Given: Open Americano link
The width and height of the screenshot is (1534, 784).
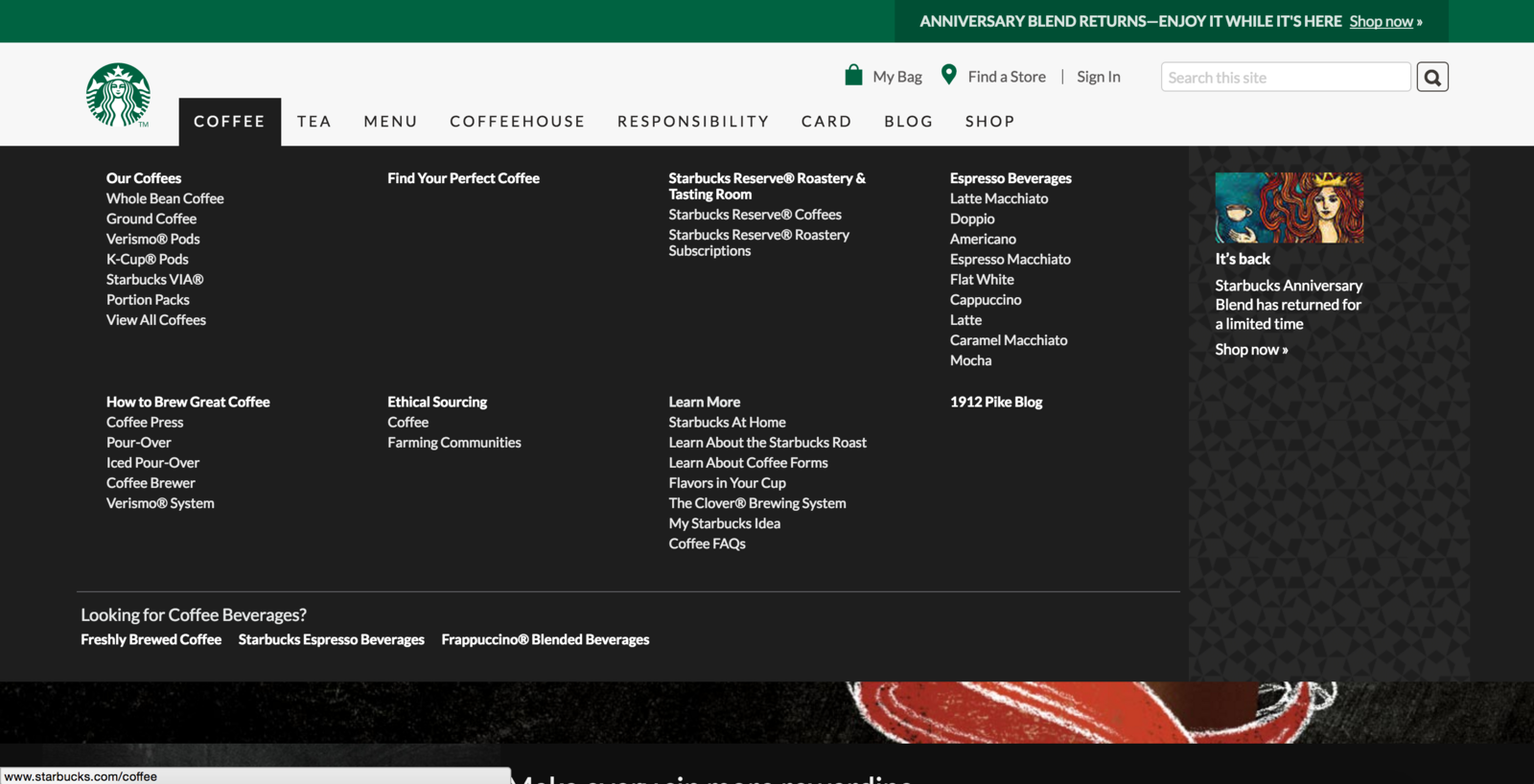Looking at the screenshot, I should click(x=983, y=239).
